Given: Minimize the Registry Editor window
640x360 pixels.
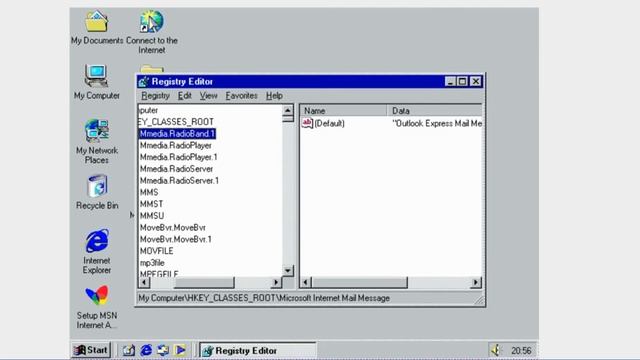Looking at the screenshot, I should tap(450, 82).
